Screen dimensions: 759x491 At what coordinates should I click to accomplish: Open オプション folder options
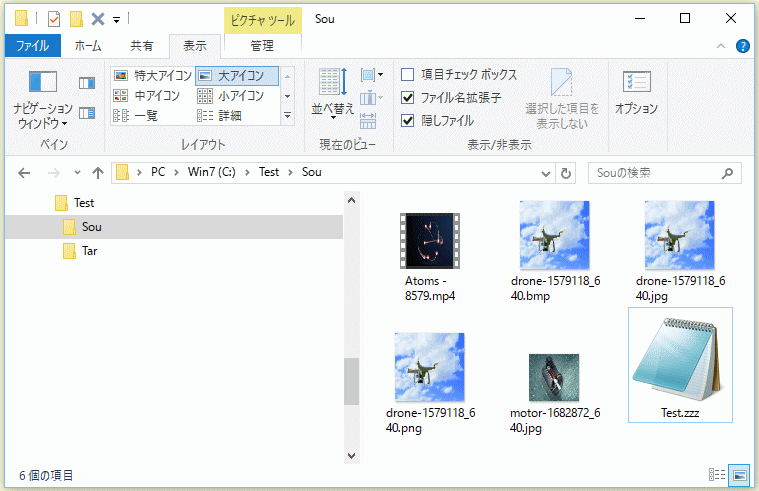(x=637, y=92)
